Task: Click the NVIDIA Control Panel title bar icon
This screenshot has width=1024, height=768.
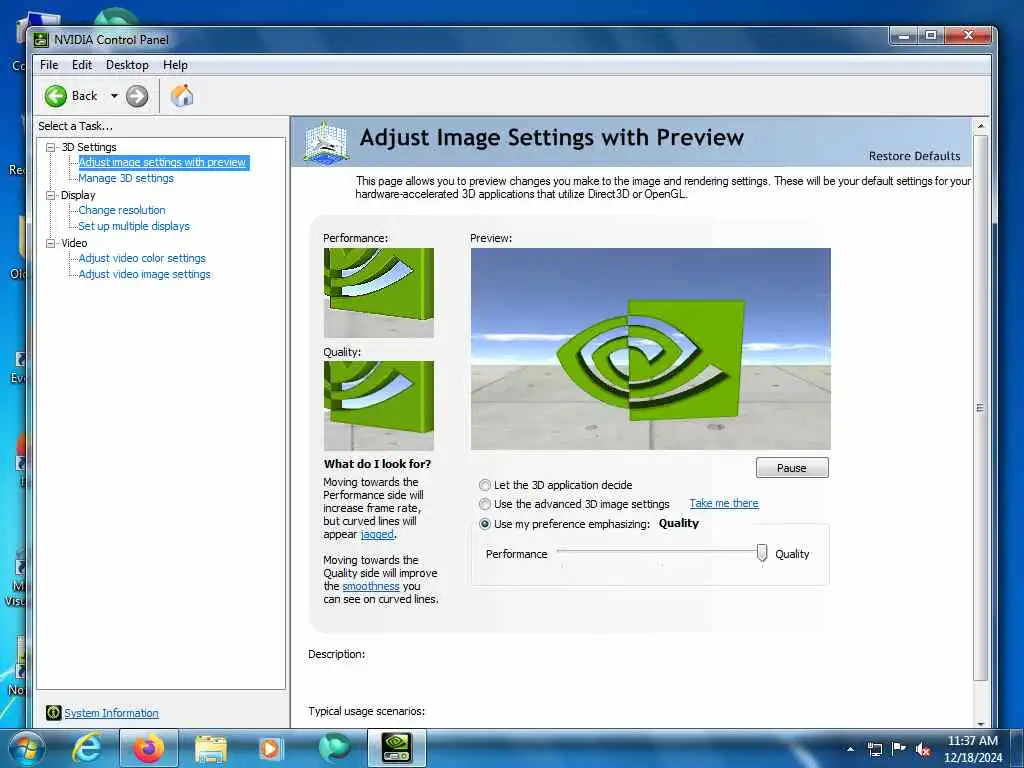Action: pyautogui.click(x=41, y=40)
